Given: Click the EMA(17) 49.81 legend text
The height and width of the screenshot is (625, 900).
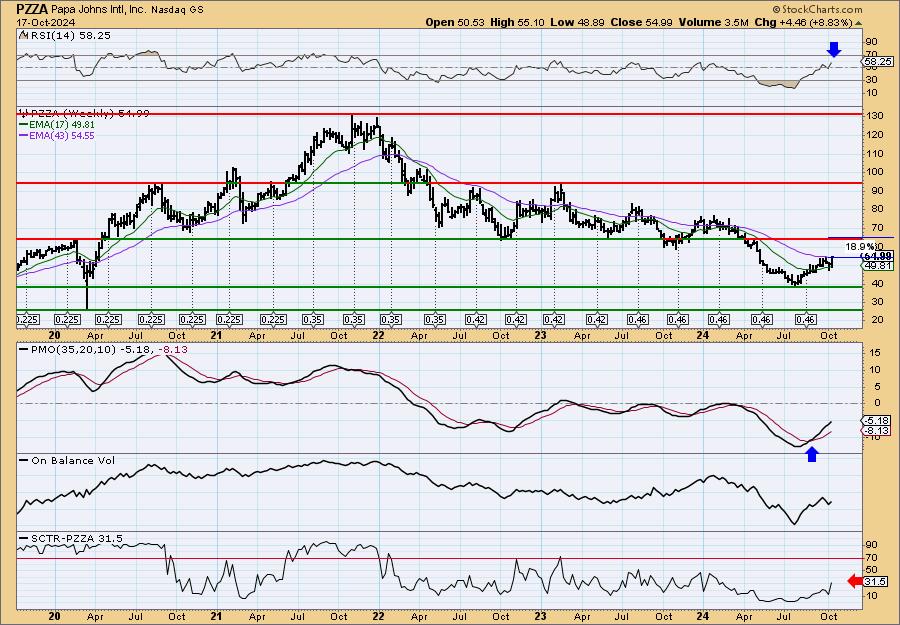Looking at the screenshot, I should 61,125.
